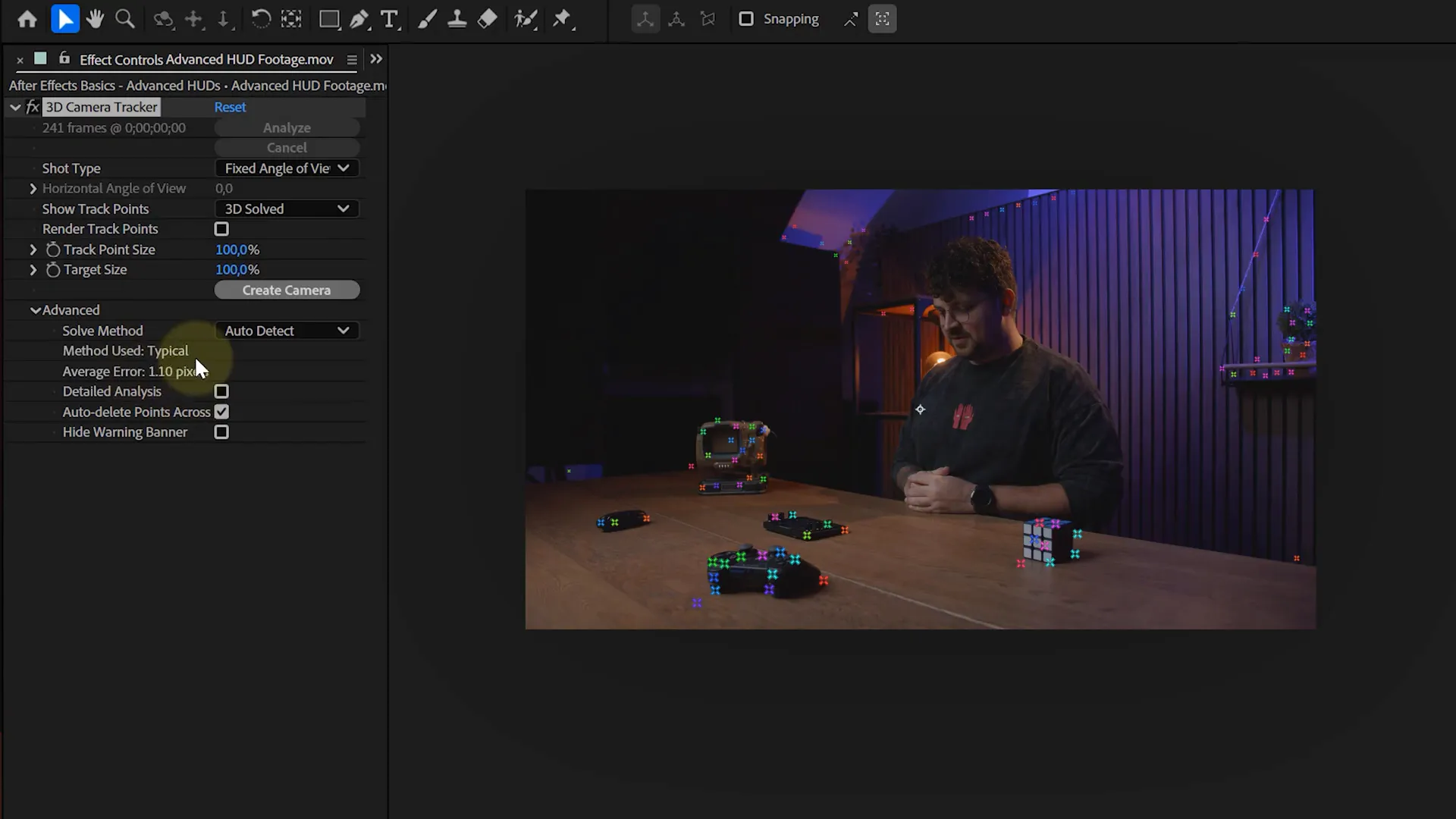Select the Pan Behind anchor point tool
This screenshot has width=1456, height=819.
[x=291, y=19]
